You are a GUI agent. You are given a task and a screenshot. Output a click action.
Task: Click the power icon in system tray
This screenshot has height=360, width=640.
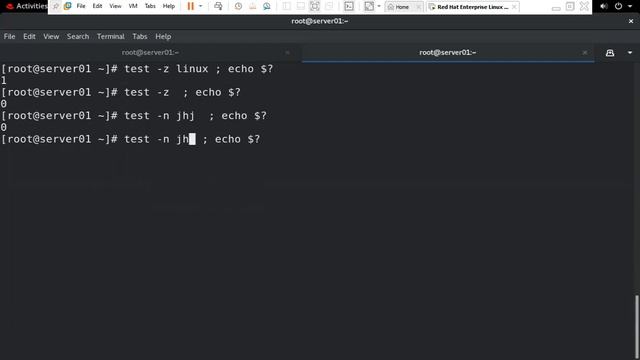point(618,6)
